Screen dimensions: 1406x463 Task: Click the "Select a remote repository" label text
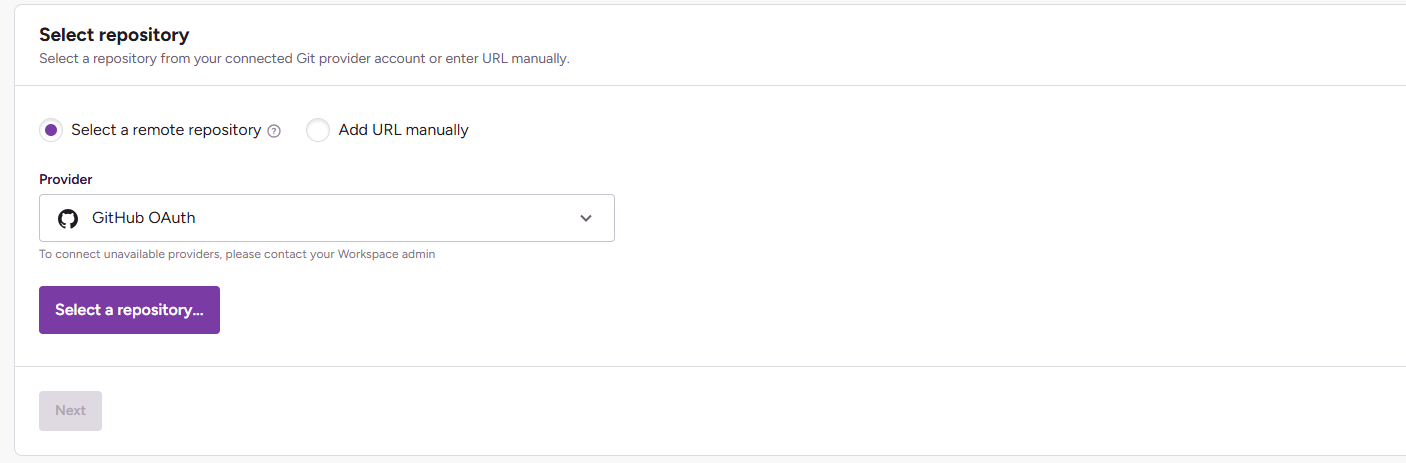coord(166,130)
